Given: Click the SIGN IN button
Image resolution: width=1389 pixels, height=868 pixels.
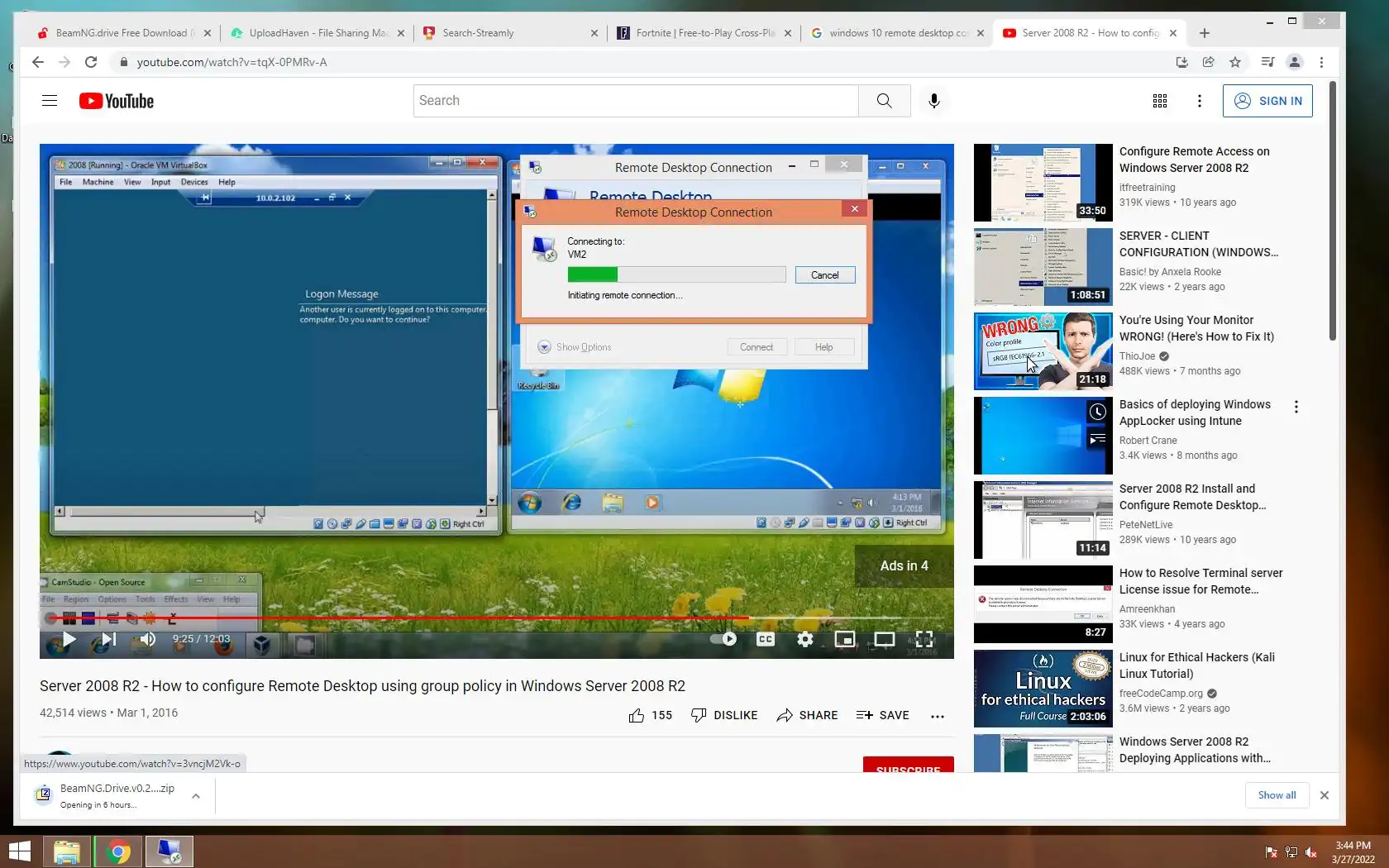Looking at the screenshot, I should 1267,101.
